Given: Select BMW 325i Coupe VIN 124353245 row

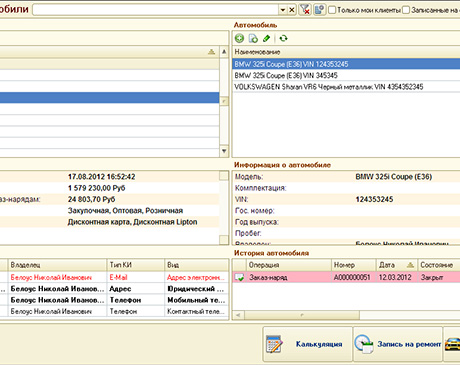Looking at the screenshot, I should 346,64.
